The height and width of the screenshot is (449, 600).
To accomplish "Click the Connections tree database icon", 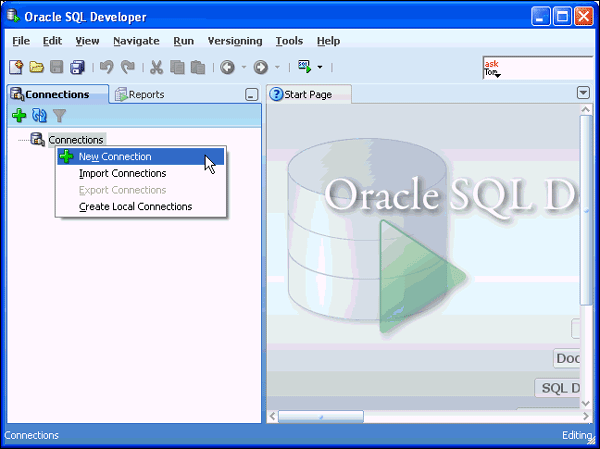I will (x=38, y=139).
